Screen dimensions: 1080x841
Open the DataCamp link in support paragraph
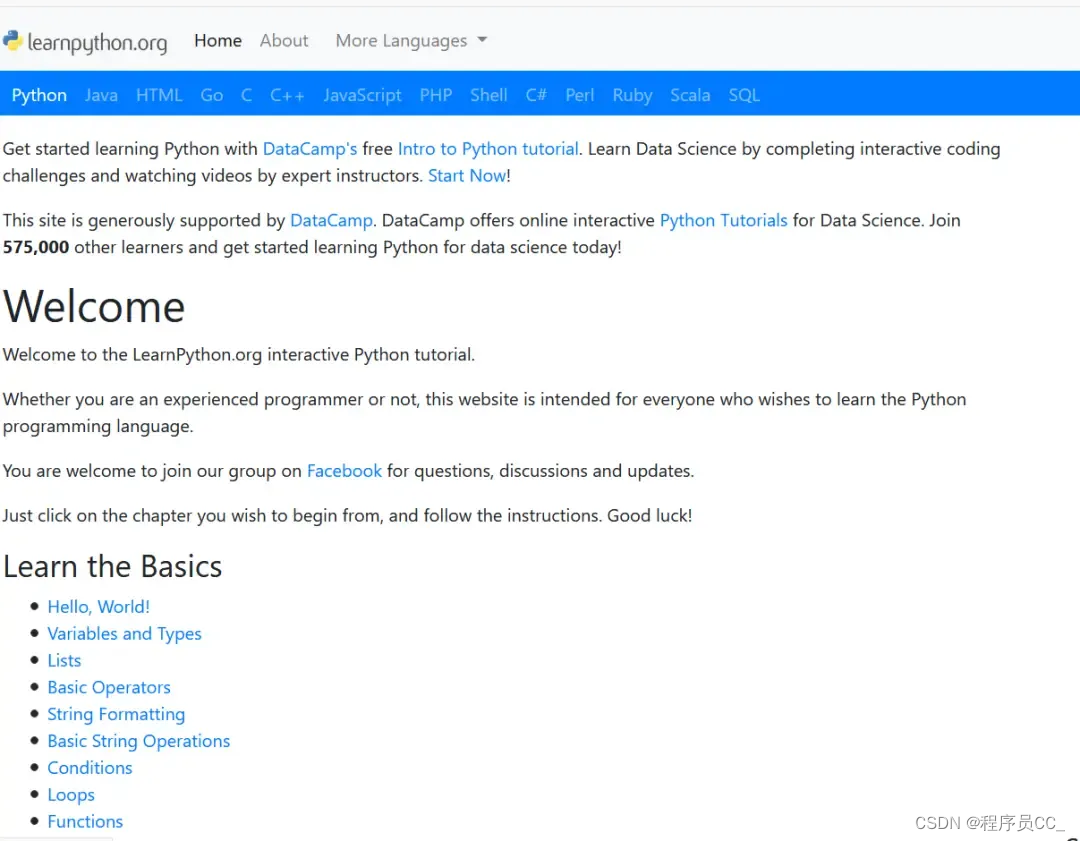tap(331, 220)
